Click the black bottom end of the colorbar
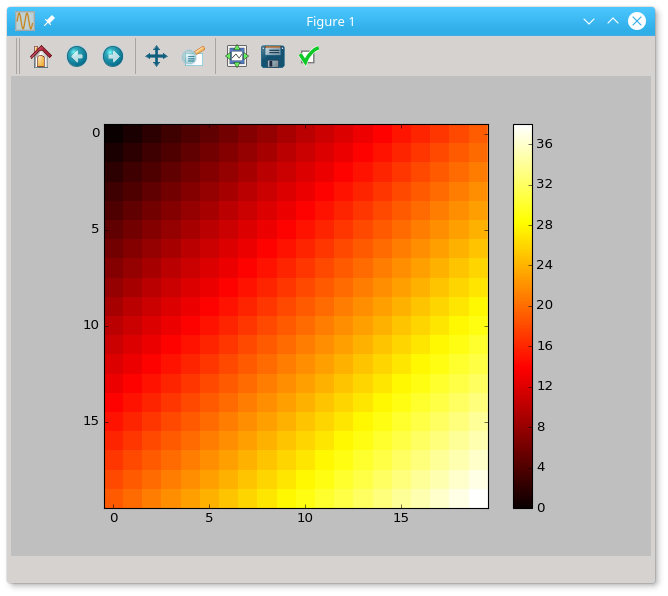The image size is (668, 596). [522, 504]
